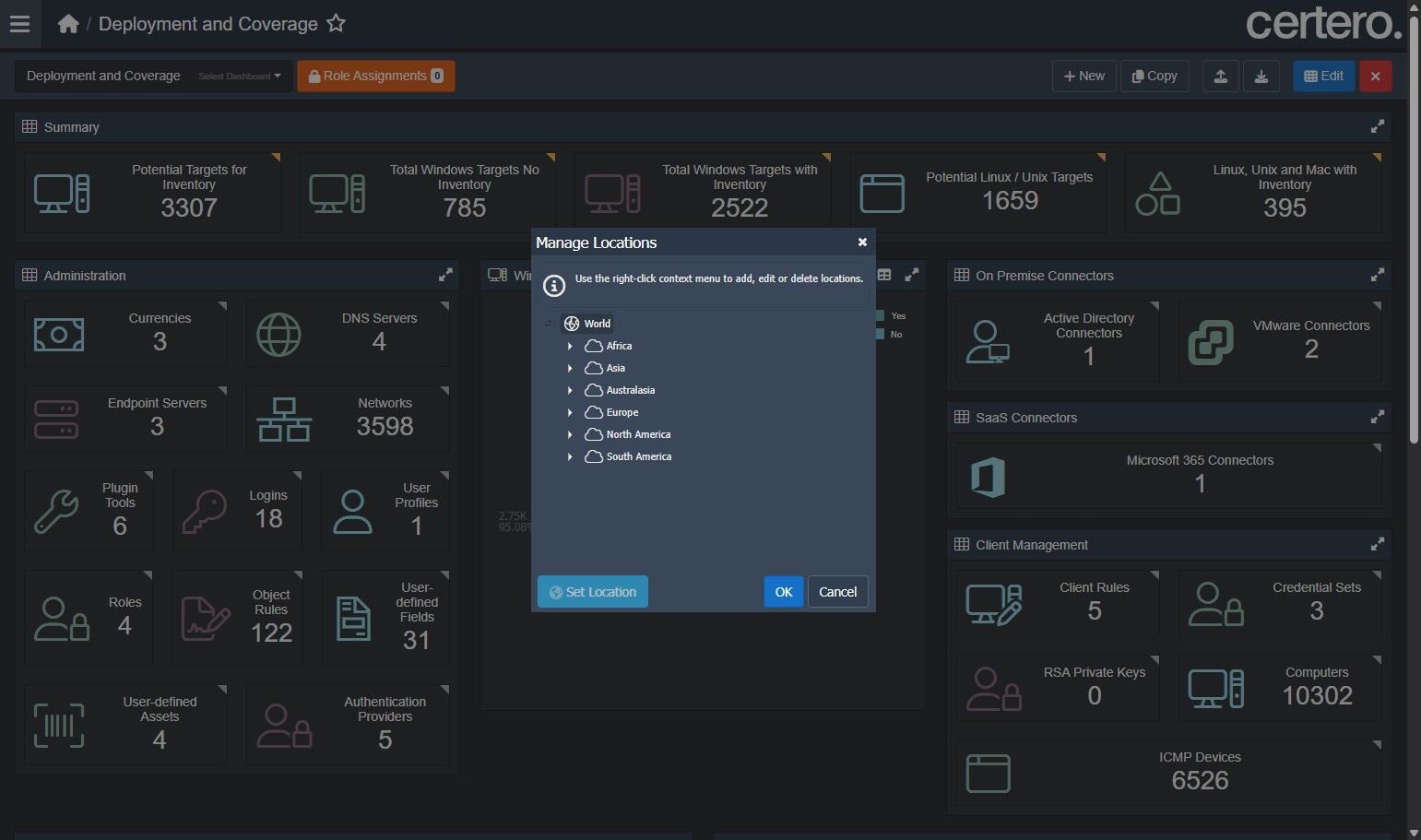Click the Endpoint Servers rack icon

[56, 419]
